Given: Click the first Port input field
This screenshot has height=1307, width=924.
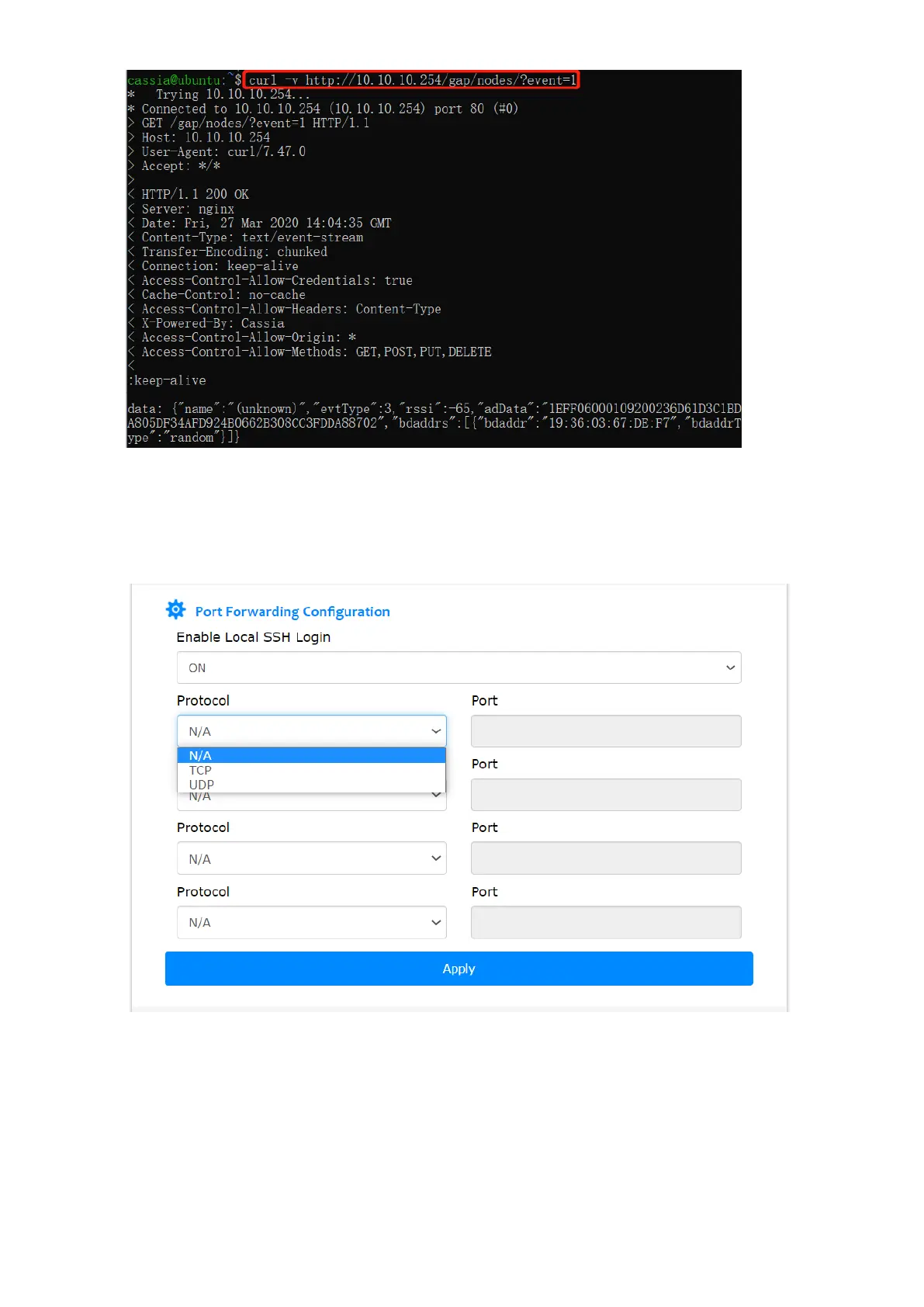Looking at the screenshot, I should 606,731.
